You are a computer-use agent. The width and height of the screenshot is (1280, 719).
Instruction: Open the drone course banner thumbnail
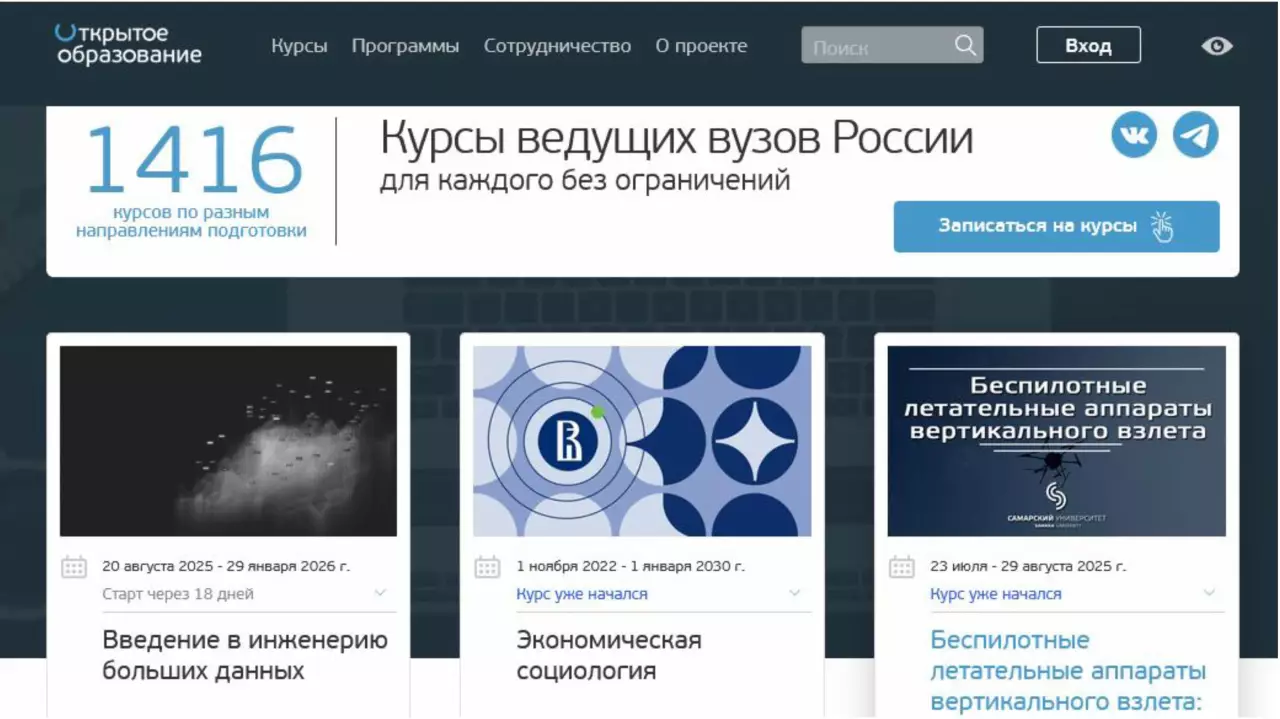click(1056, 441)
